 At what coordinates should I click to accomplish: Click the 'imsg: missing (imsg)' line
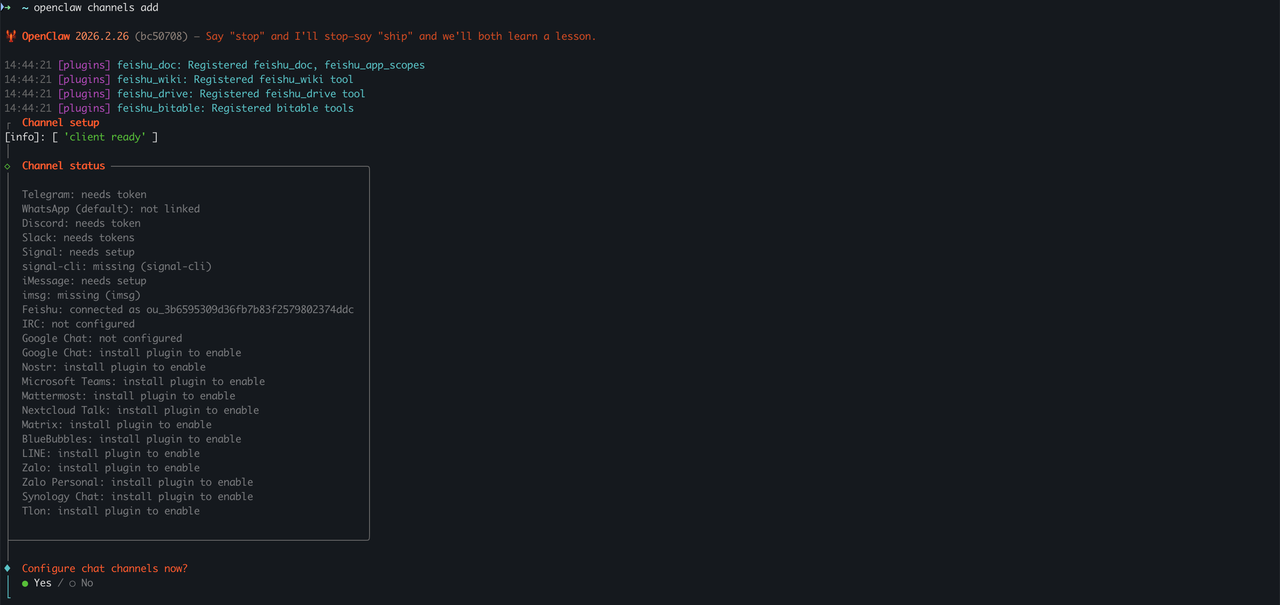click(x=81, y=295)
